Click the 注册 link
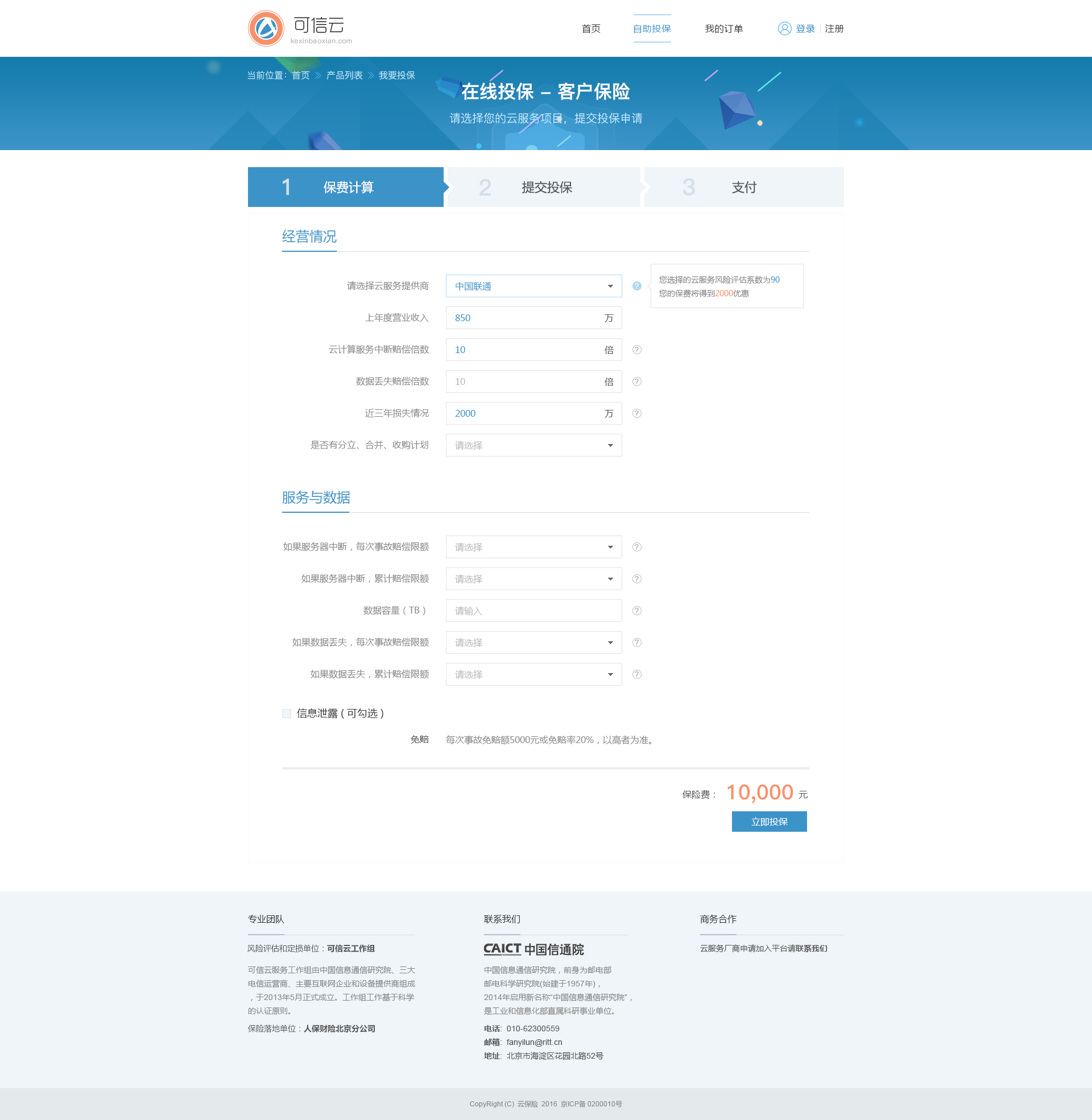The height and width of the screenshot is (1120, 1092). pyautogui.click(x=834, y=28)
